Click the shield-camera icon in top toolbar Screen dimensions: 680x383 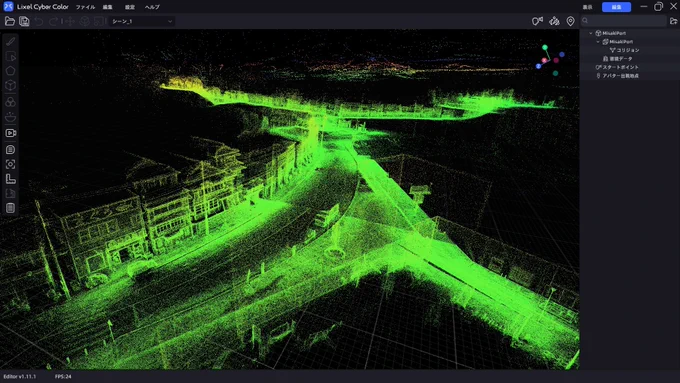537,21
